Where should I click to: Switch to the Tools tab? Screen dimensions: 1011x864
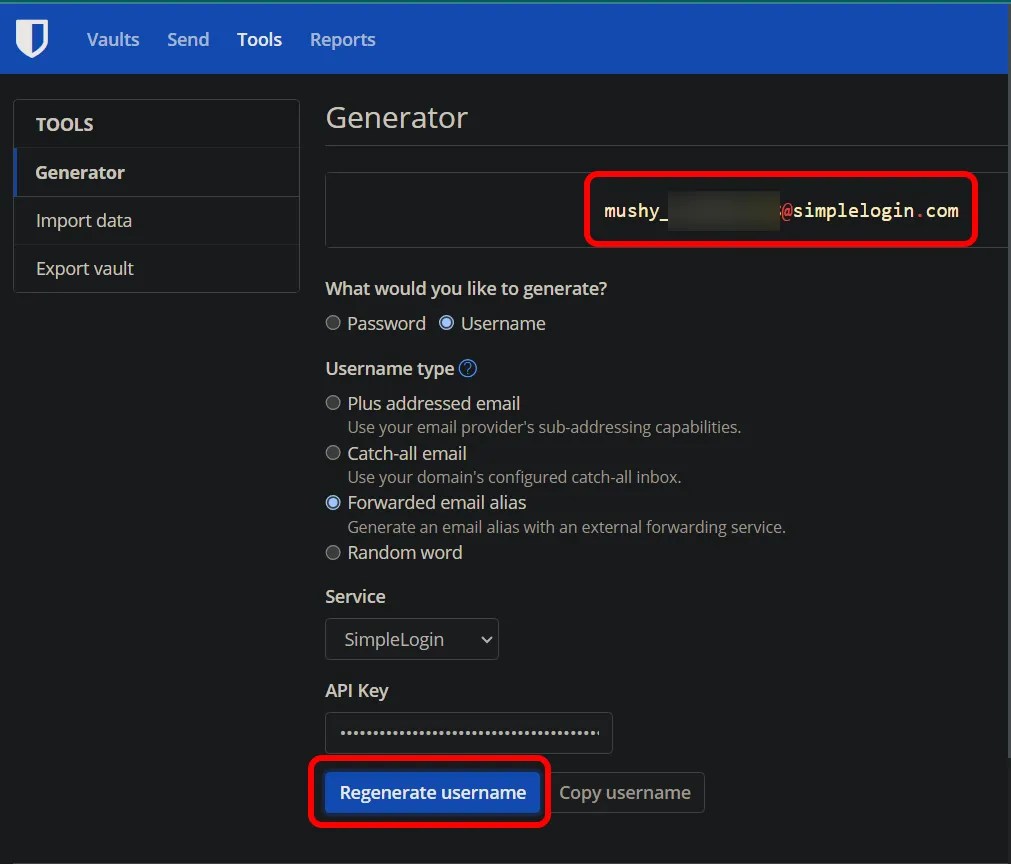point(259,39)
